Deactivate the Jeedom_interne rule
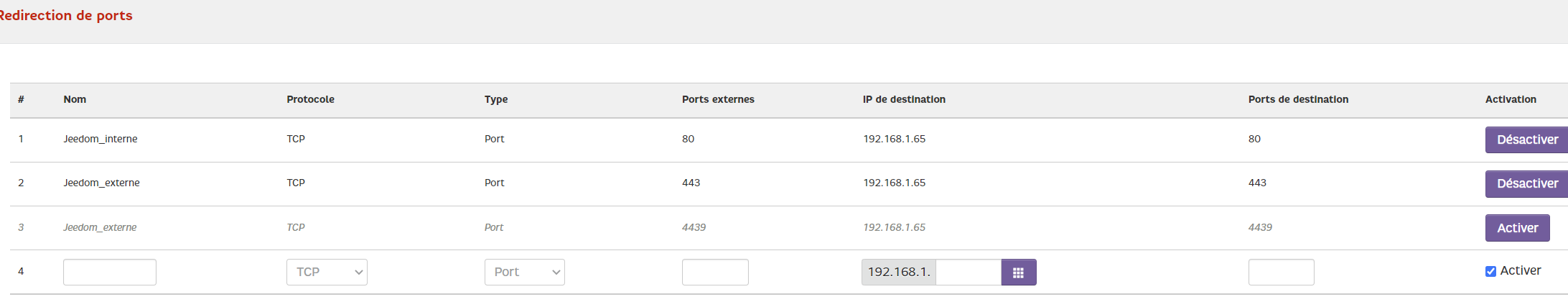This screenshot has width=1568, height=302. pyautogui.click(x=1526, y=139)
